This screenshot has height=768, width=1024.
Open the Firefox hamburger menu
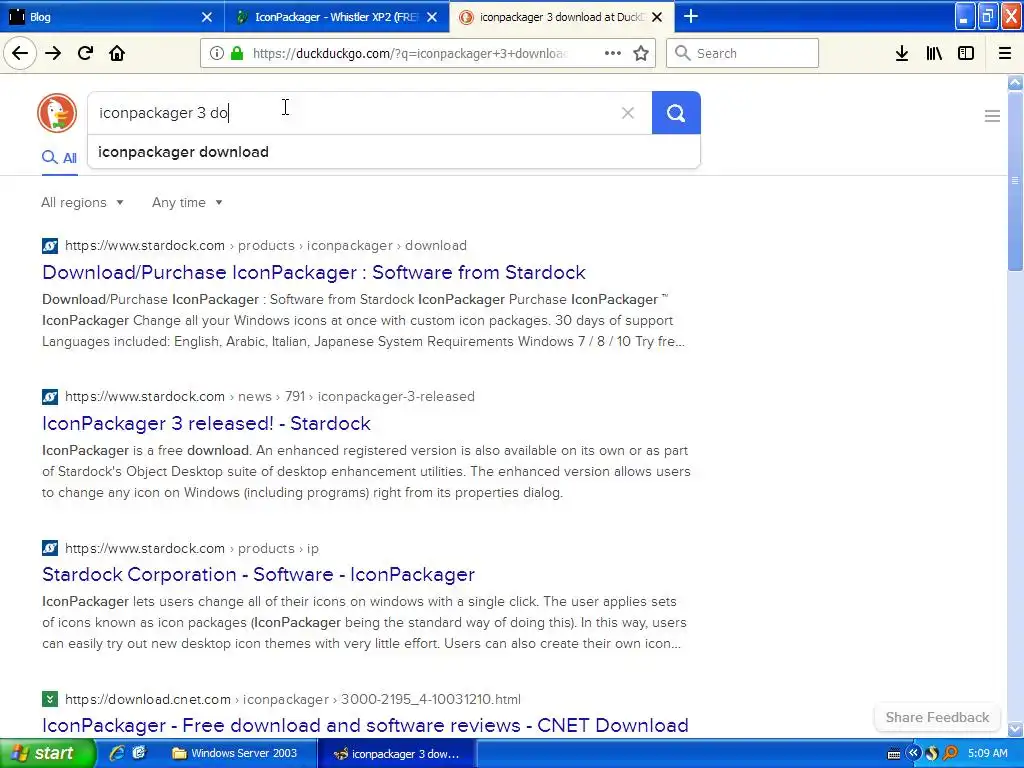click(x=1004, y=54)
